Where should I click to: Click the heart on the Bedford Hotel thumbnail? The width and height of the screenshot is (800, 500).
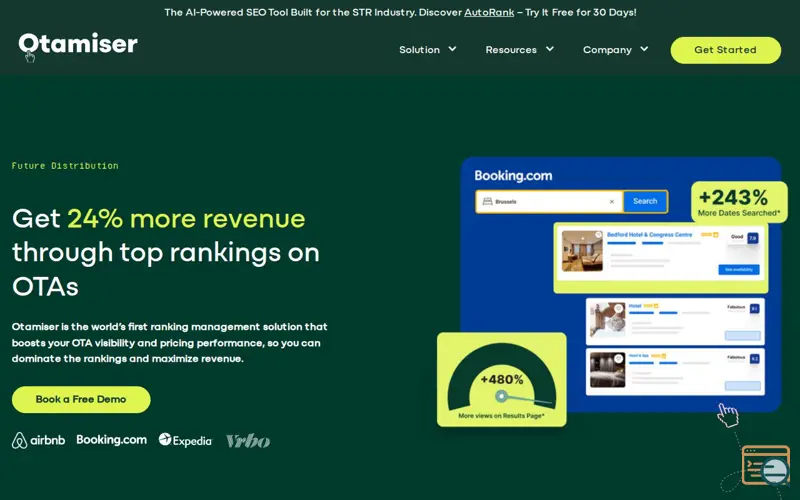[598, 235]
